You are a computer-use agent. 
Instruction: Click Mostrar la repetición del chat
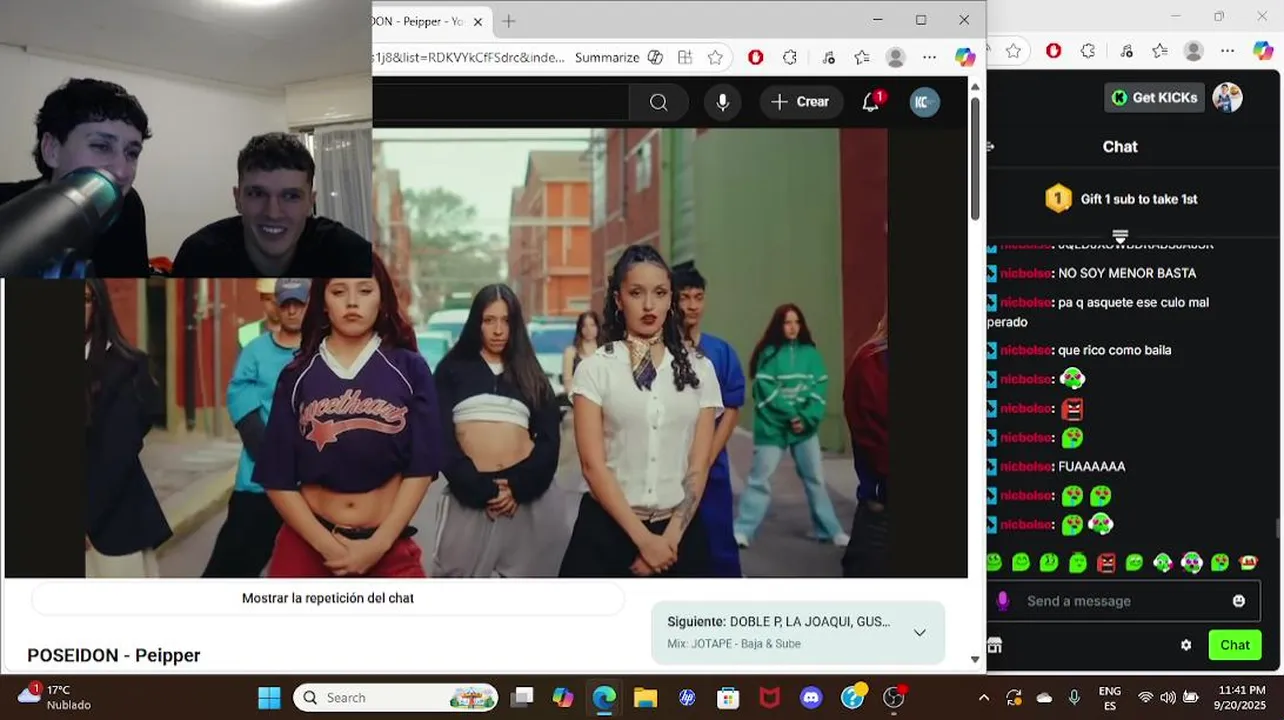328,598
